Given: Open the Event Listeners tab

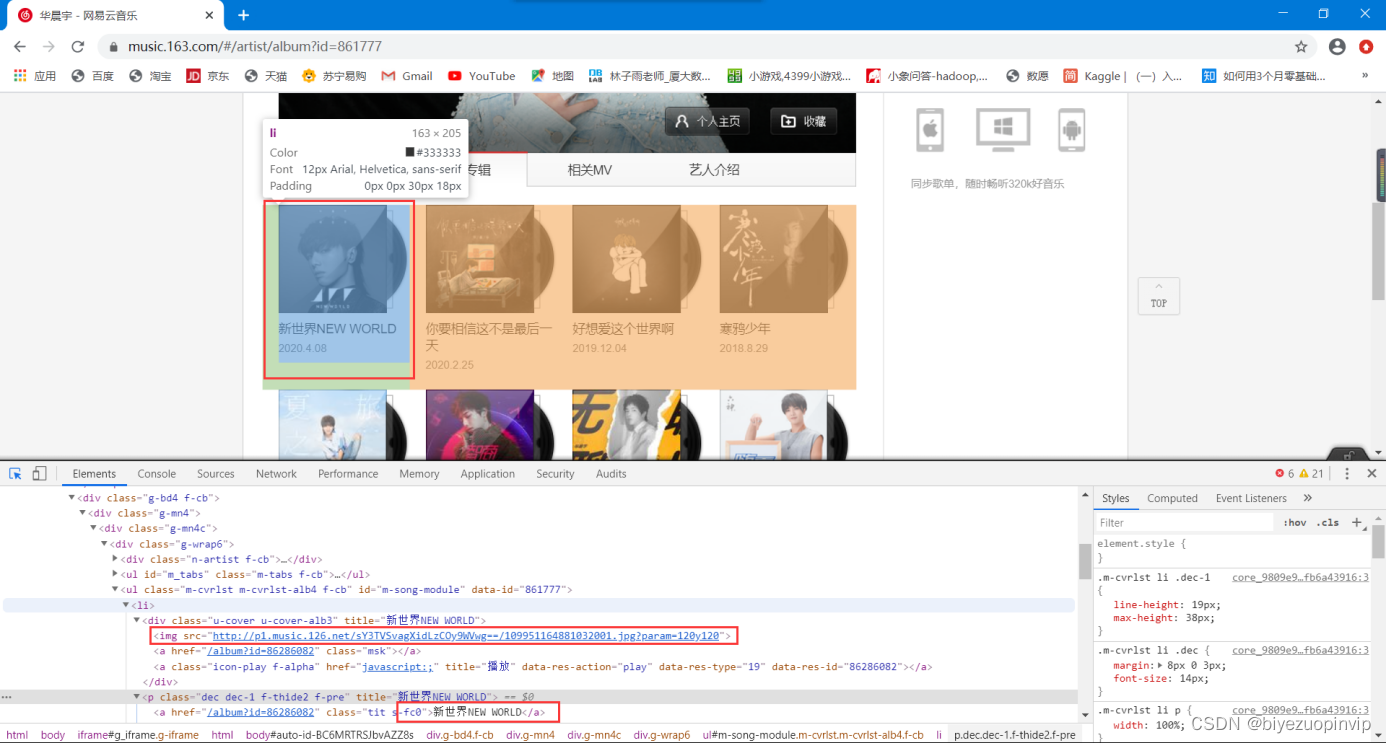Looking at the screenshot, I should [x=1251, y=498].
